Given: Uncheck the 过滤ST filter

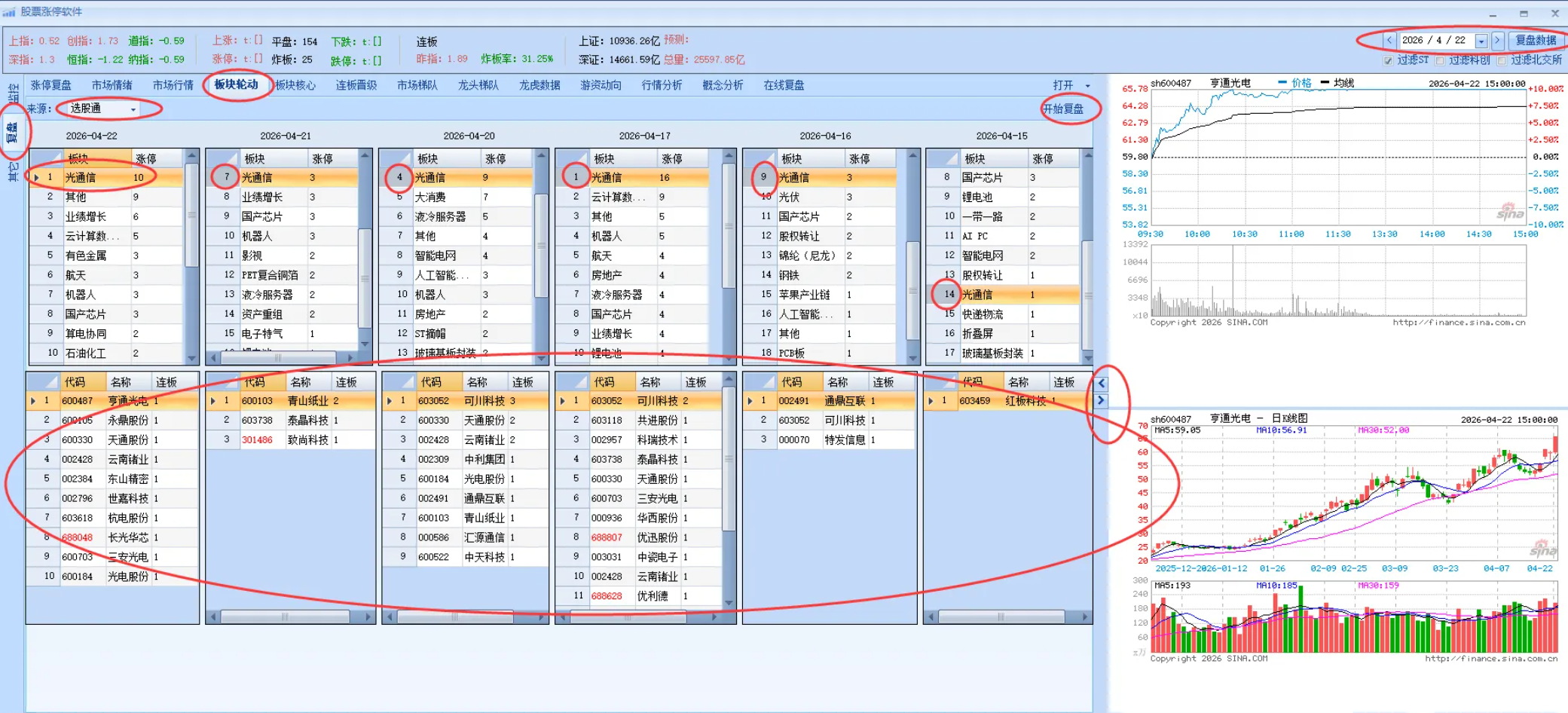Looking at the screenshot, I should (x=1388, y=61).
